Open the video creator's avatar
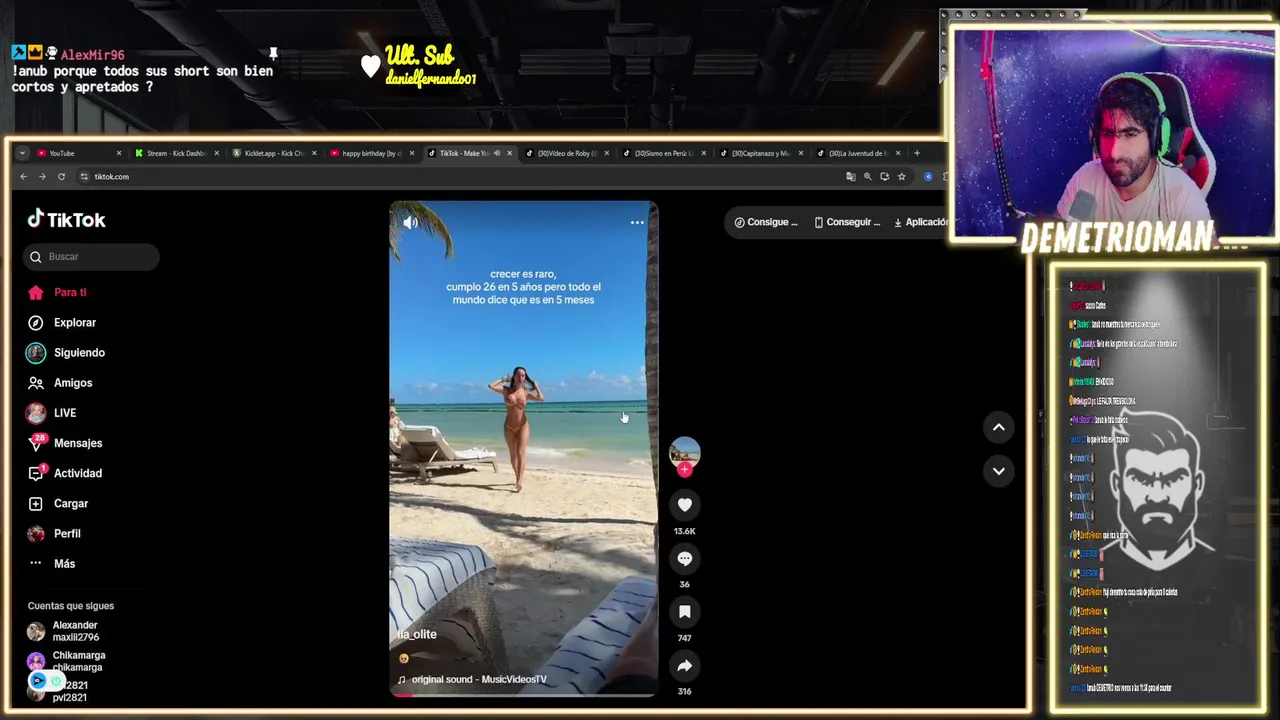This screenshot has height=720, width=1280. click(684, 452)
